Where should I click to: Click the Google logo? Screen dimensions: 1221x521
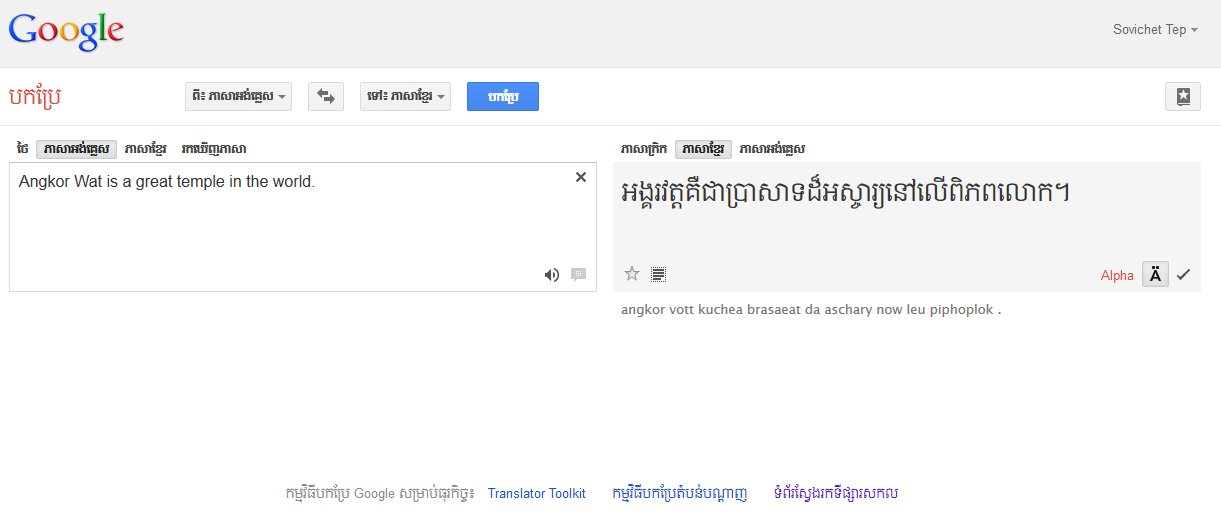coord(66,31)
